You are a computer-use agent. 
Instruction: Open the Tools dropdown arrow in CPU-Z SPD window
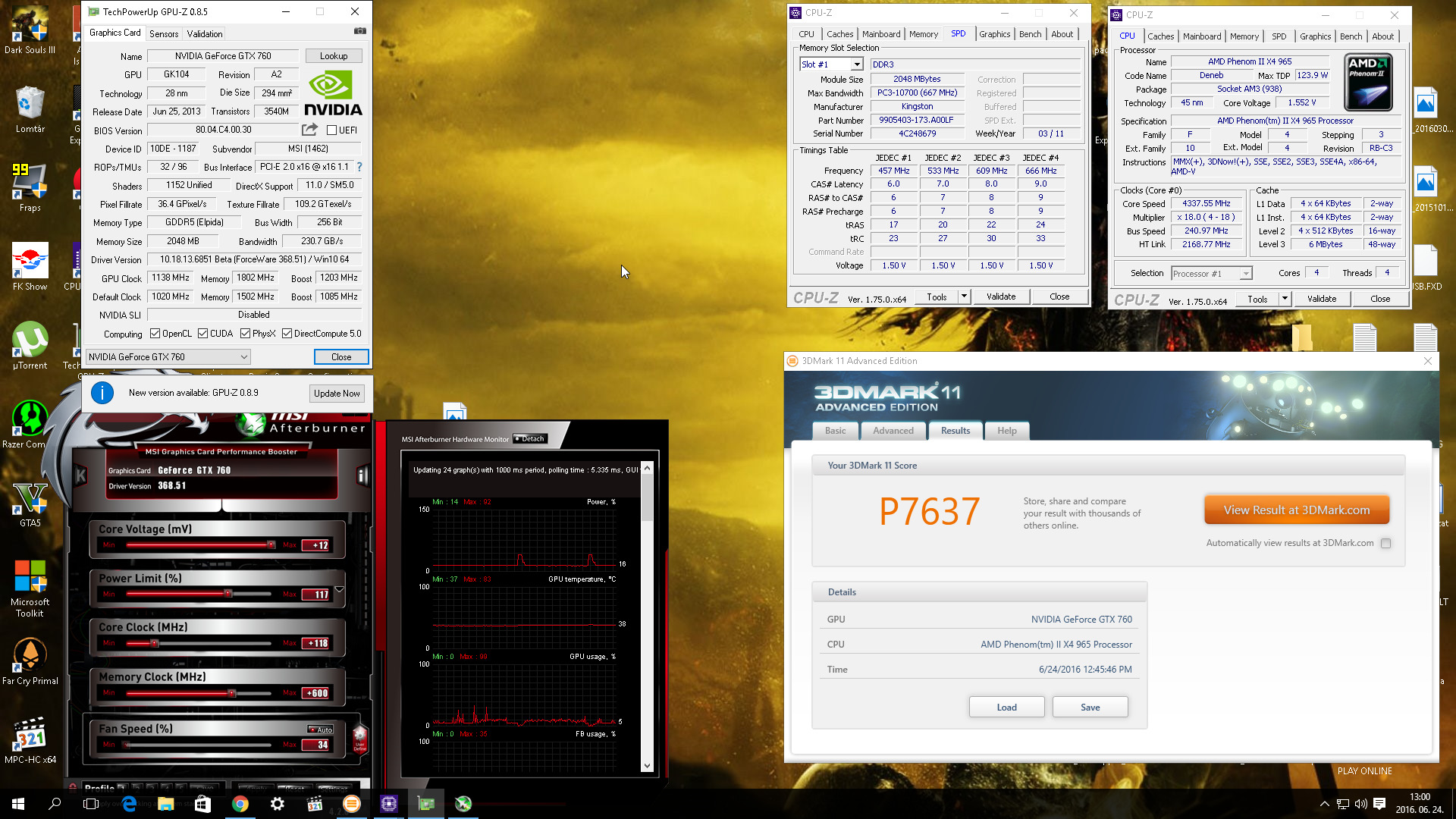point(964,297)
